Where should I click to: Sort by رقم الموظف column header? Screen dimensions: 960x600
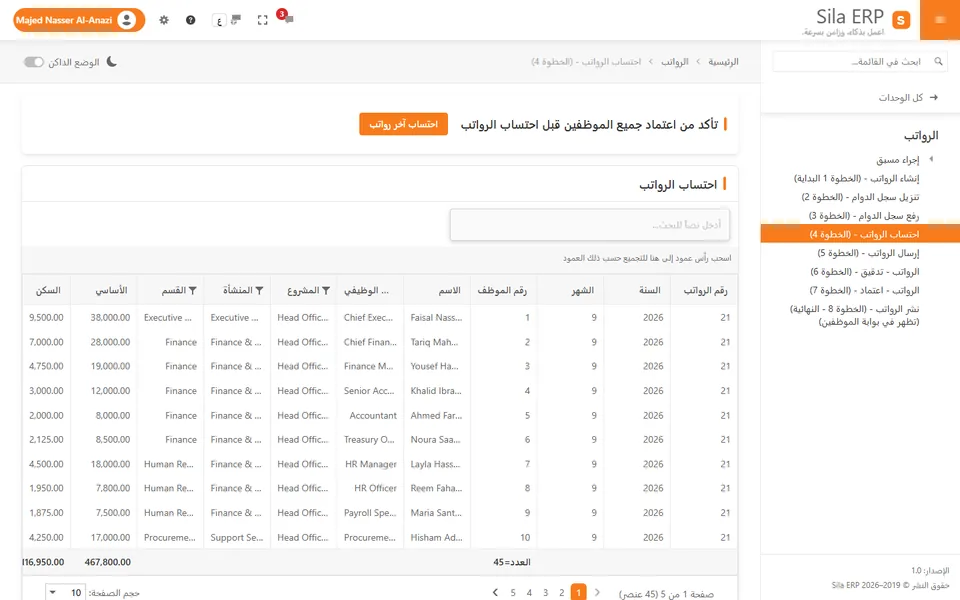click(502, 290)
